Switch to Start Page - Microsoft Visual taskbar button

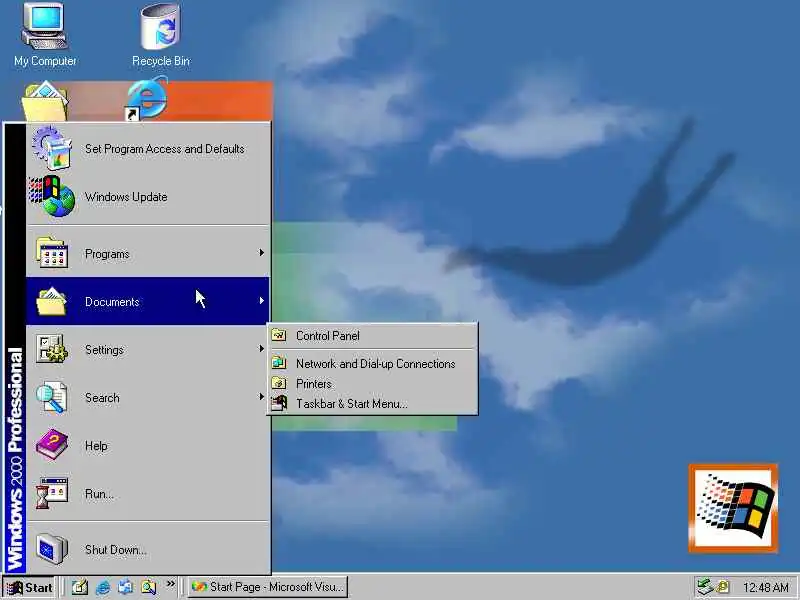point(268,587)
